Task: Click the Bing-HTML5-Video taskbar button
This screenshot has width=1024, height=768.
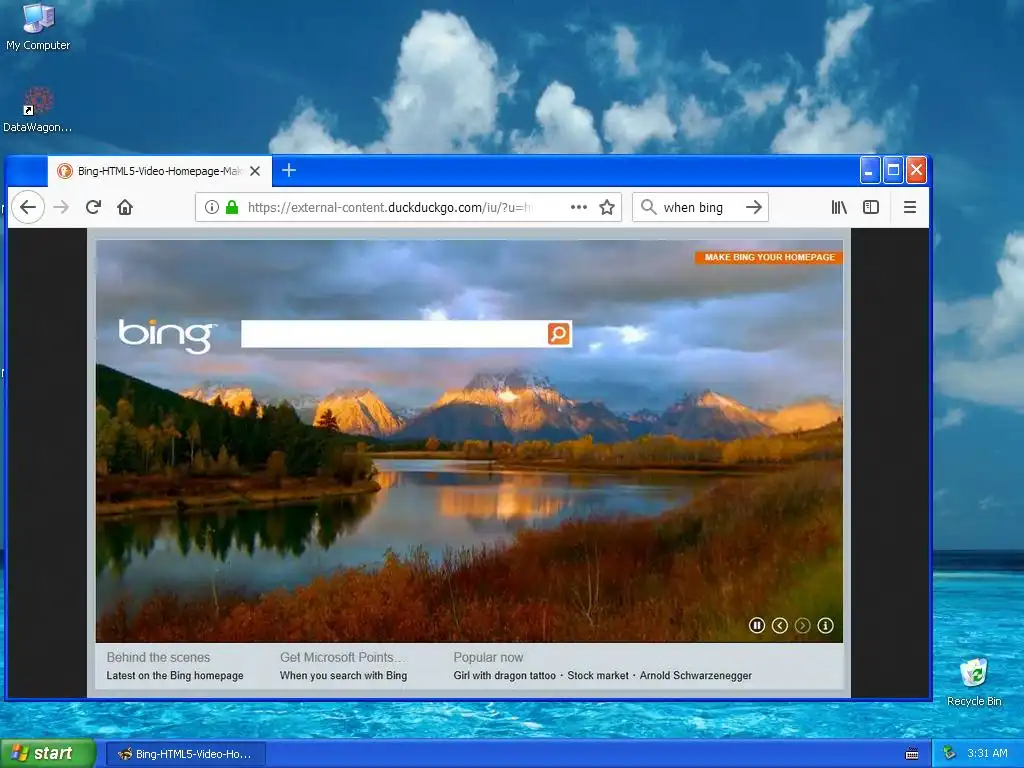Action: click(185, 754)
